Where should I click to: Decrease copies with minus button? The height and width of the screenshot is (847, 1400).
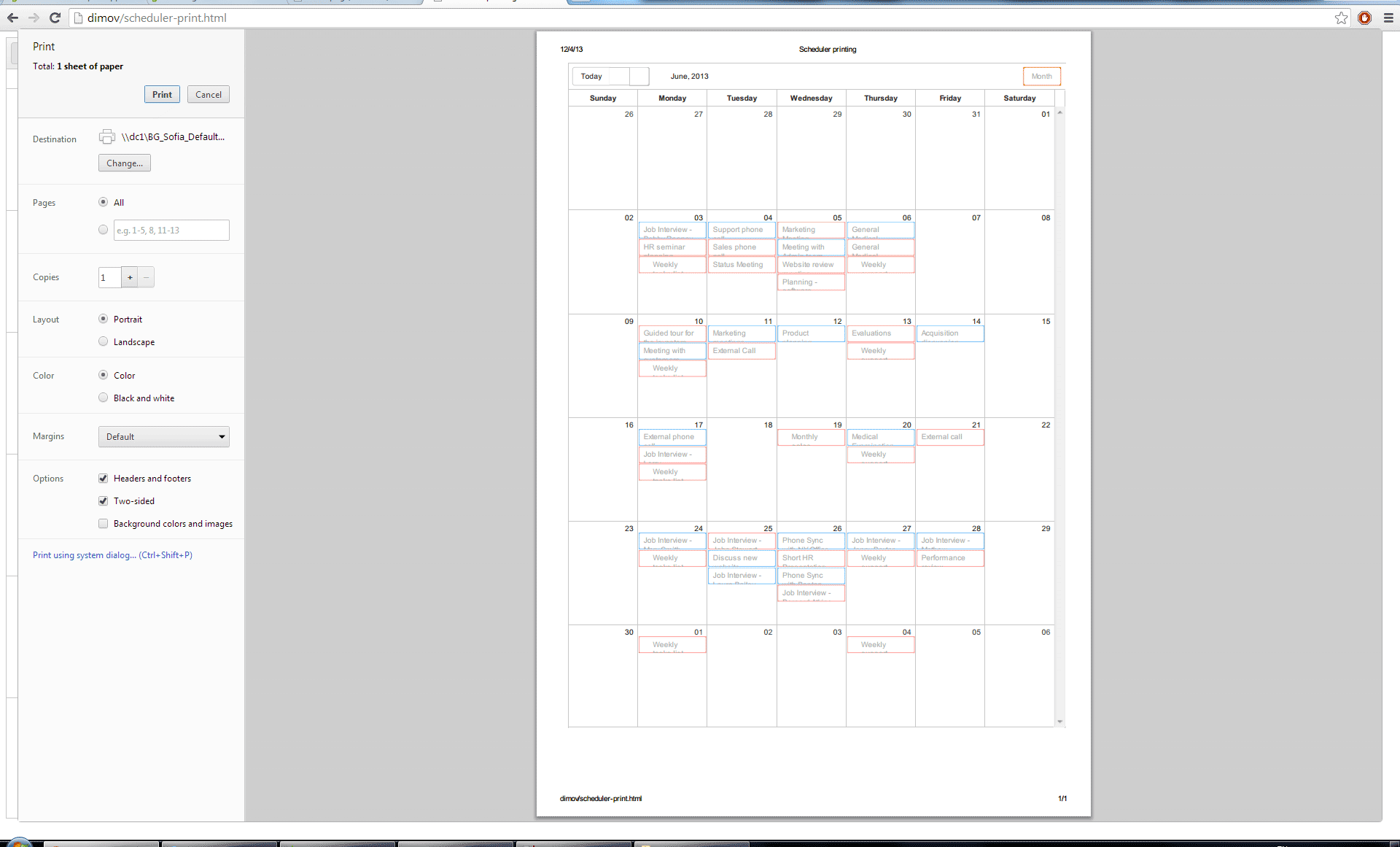146,277
